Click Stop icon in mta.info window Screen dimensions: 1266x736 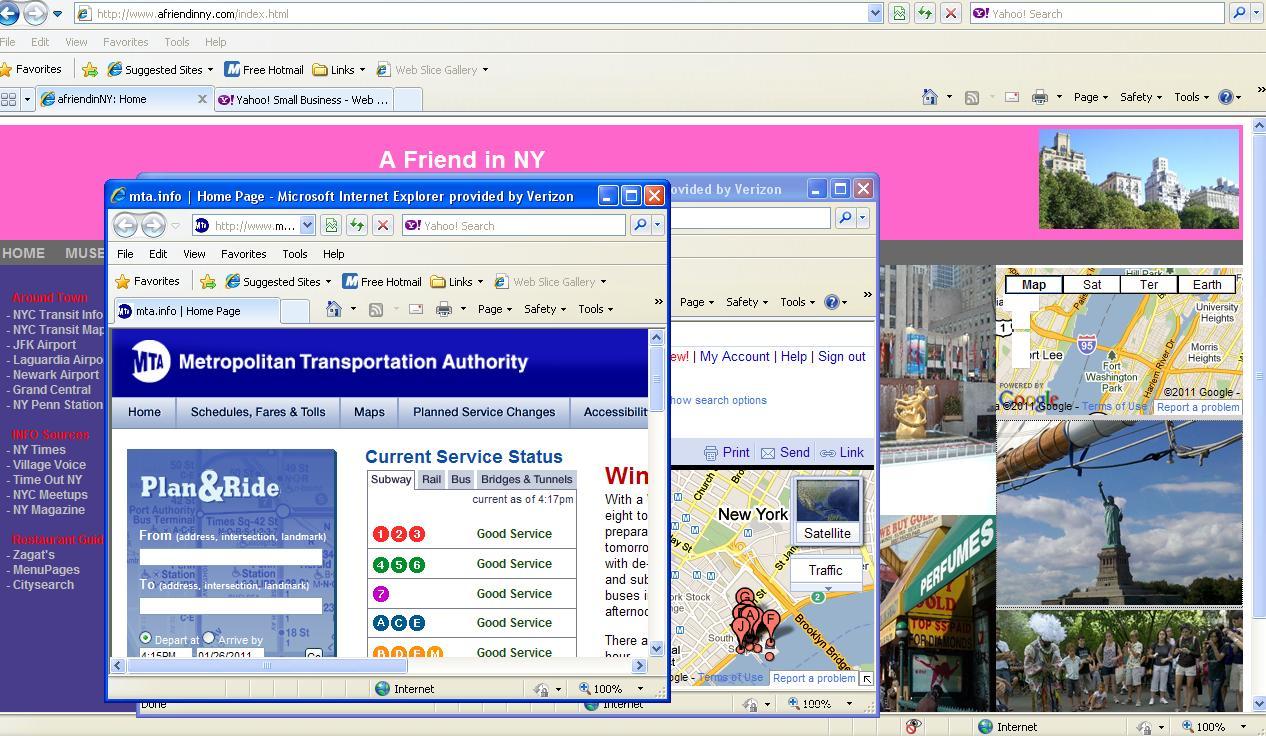(x=382, y=225)
